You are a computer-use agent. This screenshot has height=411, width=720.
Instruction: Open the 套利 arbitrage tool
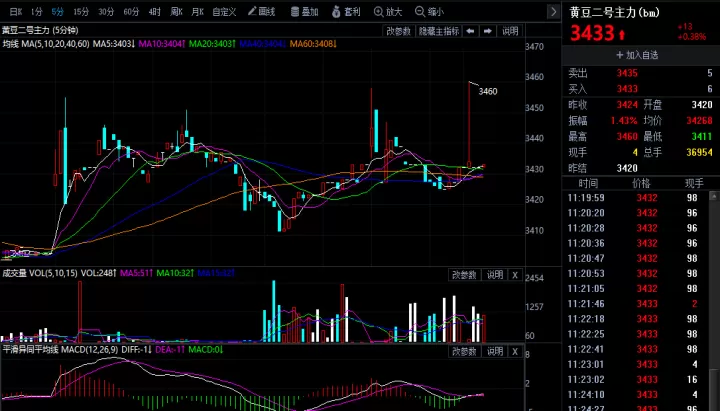click(346, 11)
